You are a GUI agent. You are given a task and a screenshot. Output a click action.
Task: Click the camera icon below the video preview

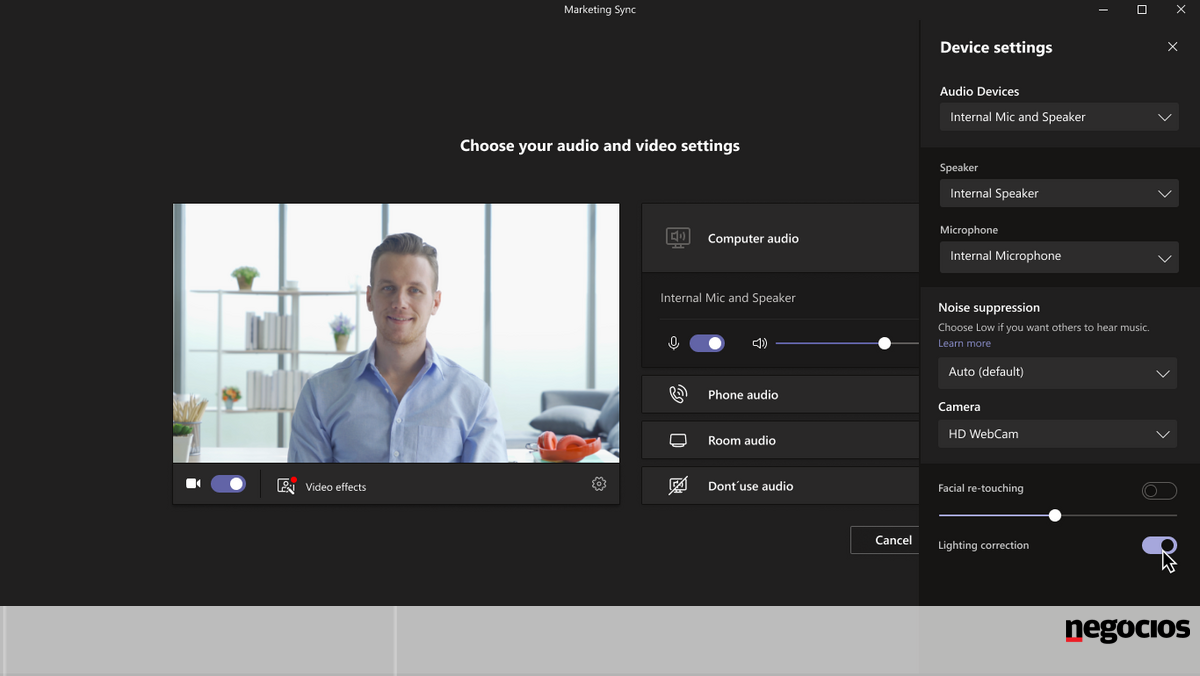click(193, 484)
